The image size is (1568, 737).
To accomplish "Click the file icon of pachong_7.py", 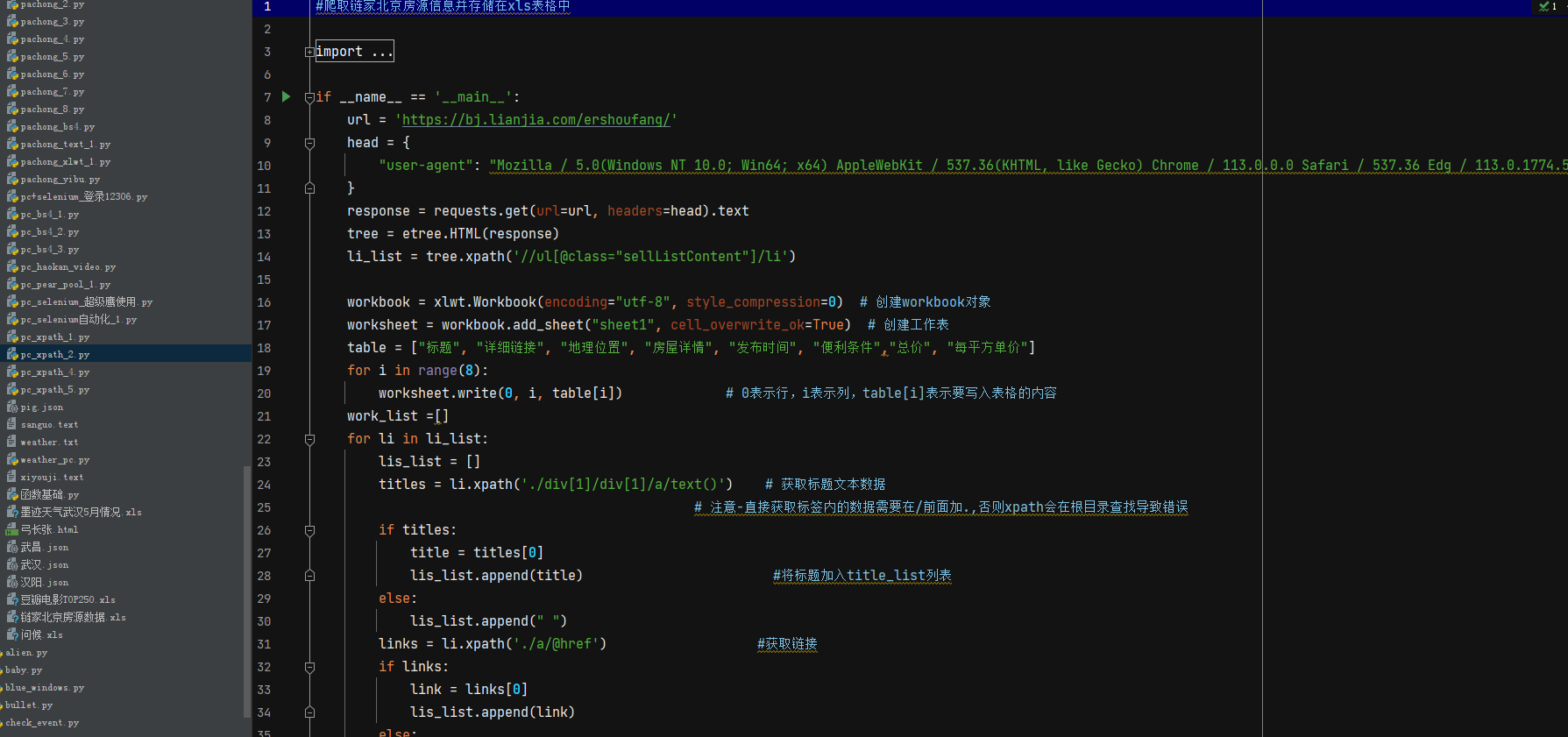I will 12,91.
